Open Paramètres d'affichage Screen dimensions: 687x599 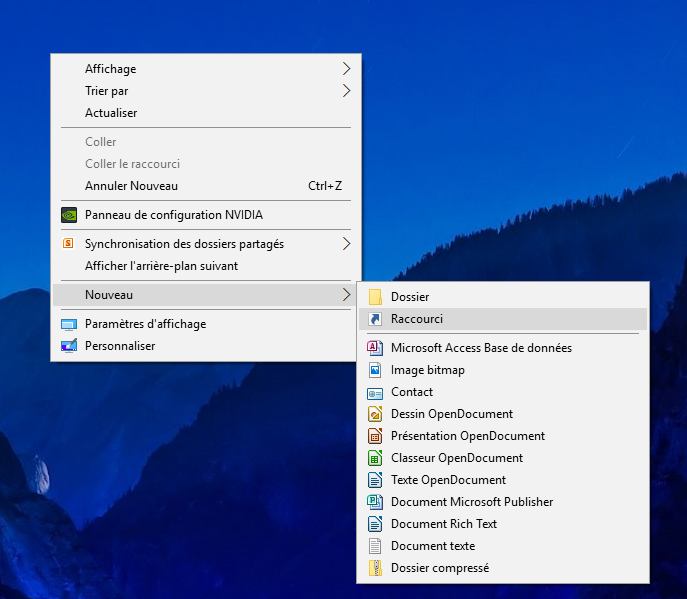pos(145,324)
